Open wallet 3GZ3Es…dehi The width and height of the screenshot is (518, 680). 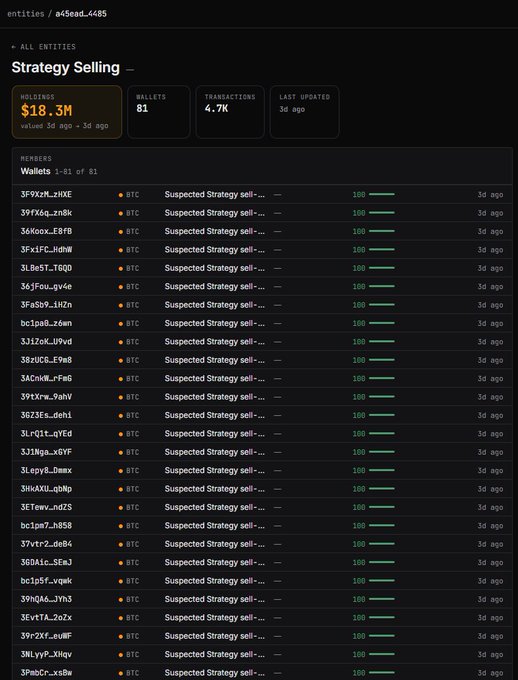point(46,415)
